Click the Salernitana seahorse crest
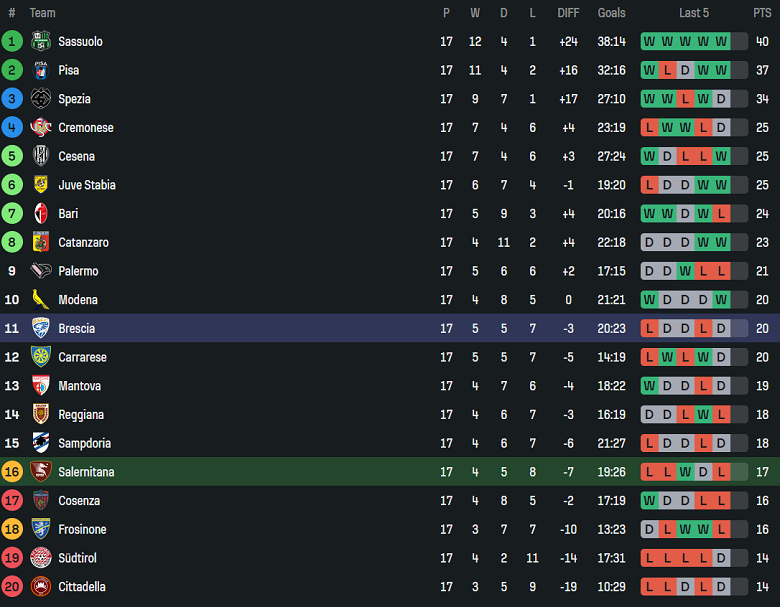The width and height of the screenshot is (780, 607). (41, 472)
